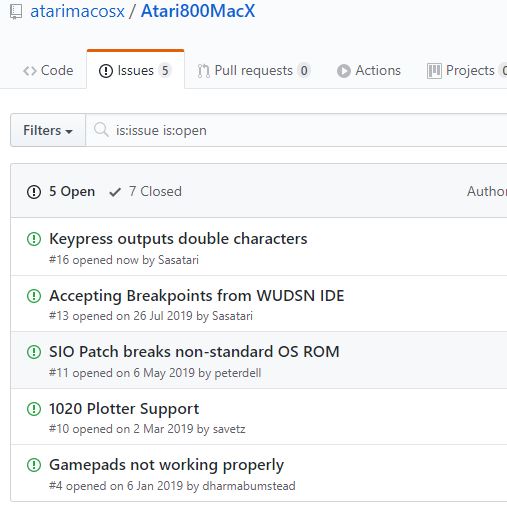Open Gamepads not working properly issue

pyautogui.click(x=166, y=465)
